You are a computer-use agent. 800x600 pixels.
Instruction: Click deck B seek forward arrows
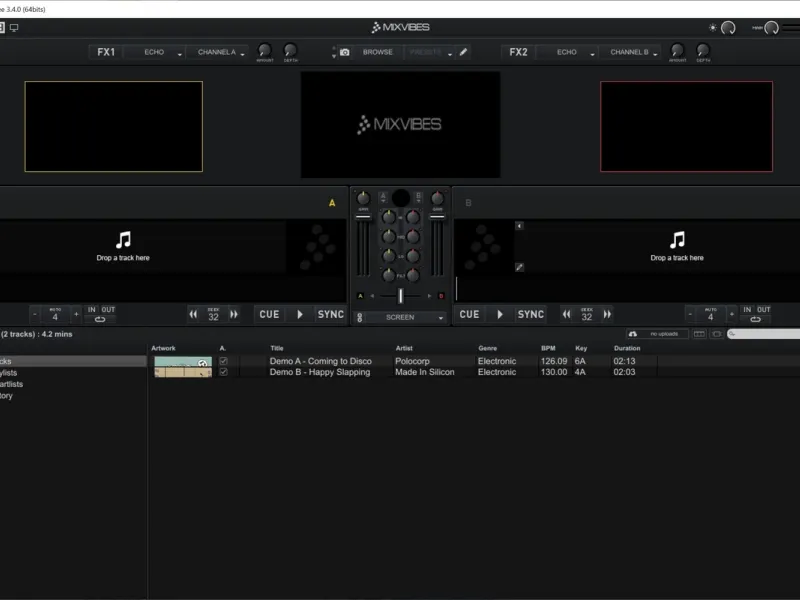point(607,314)
